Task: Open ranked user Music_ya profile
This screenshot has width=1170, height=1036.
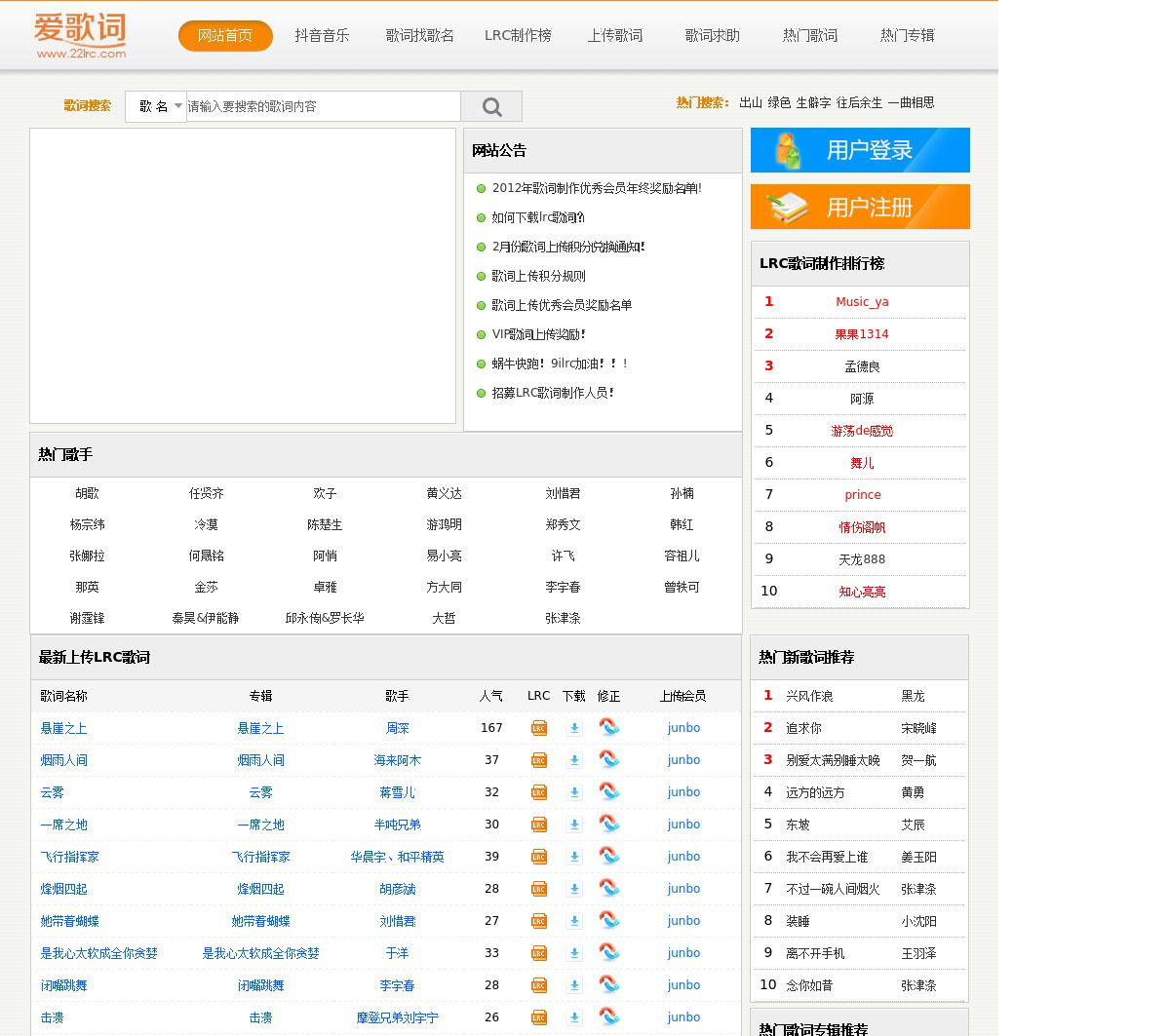Action: coord(862,302)
